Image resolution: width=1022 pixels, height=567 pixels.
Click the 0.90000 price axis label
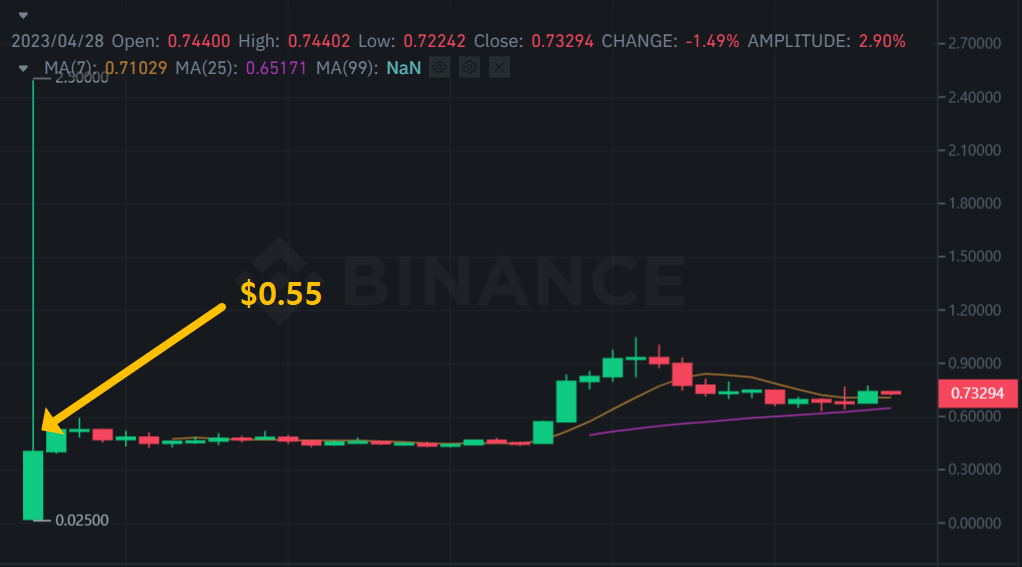click(974, 363)
